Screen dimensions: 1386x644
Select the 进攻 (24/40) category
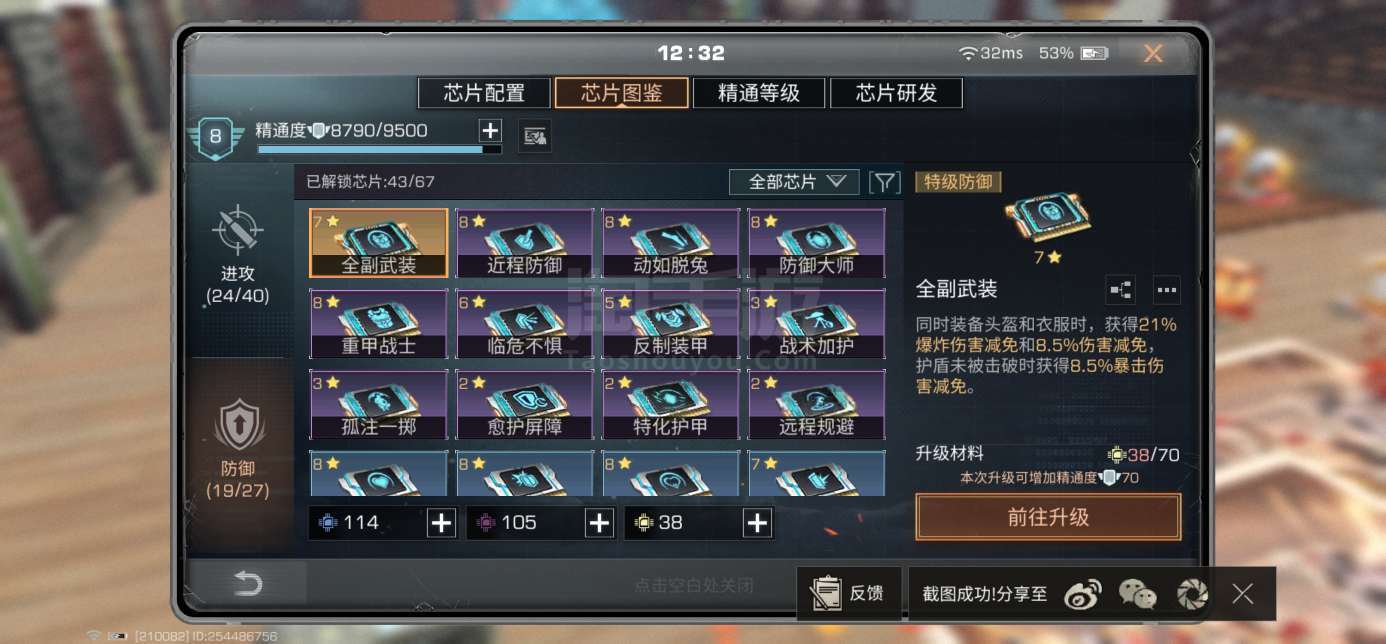238,255
